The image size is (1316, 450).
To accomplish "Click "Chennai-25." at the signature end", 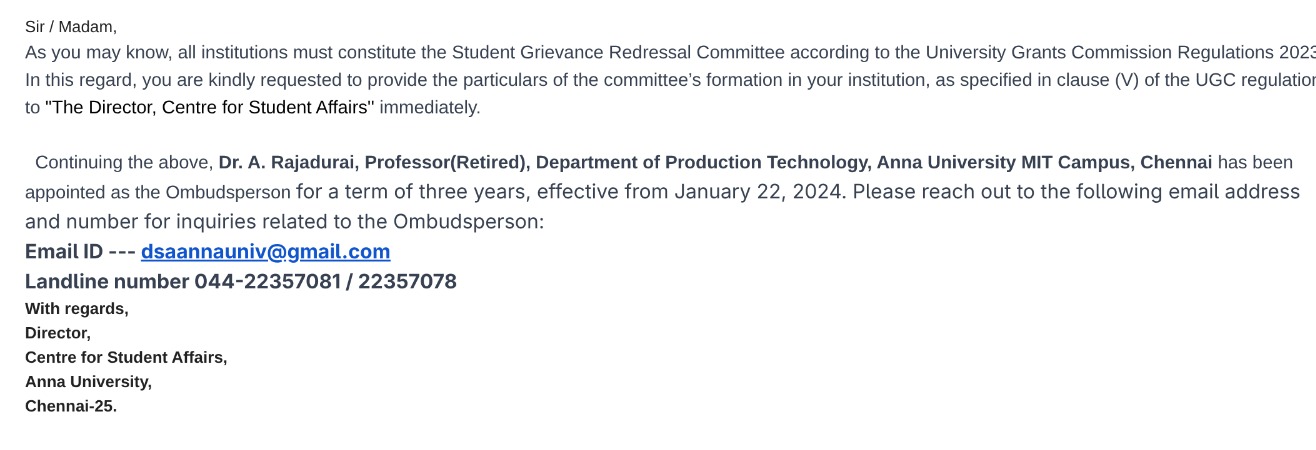I will tap(71, 406).
